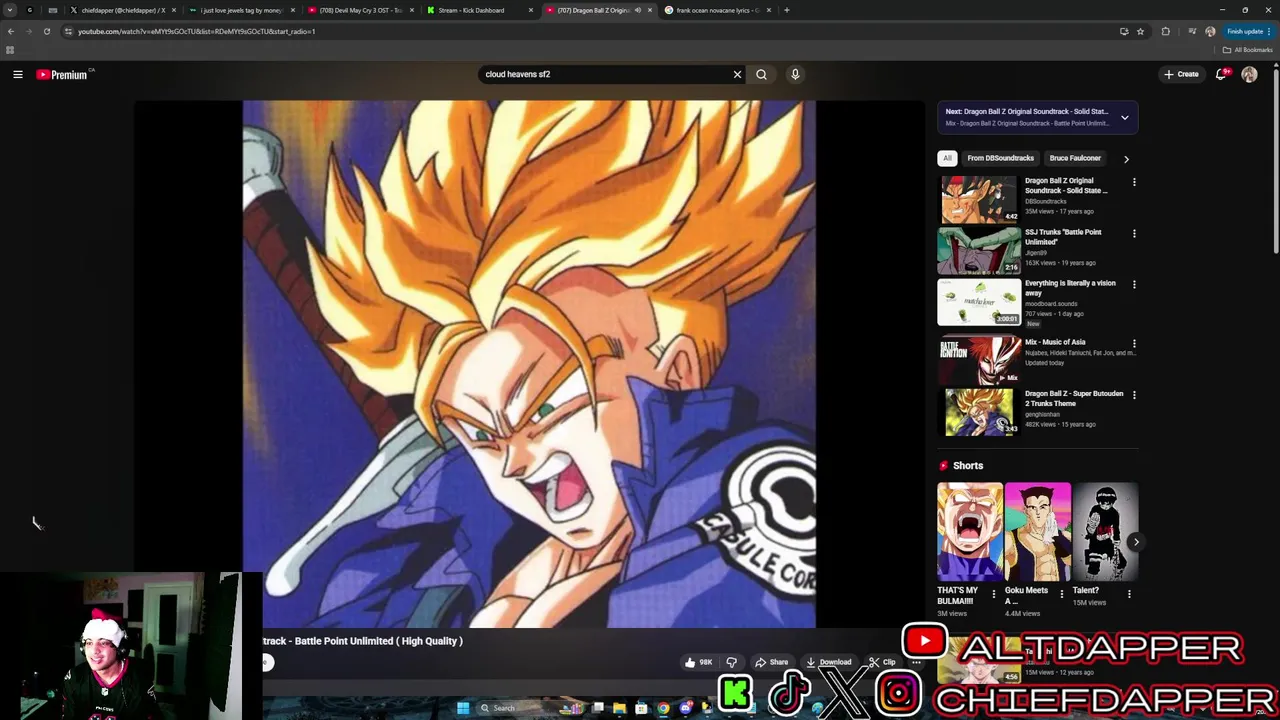Open Mix - Music of Asia thumbnail

[x=979, y=361]
